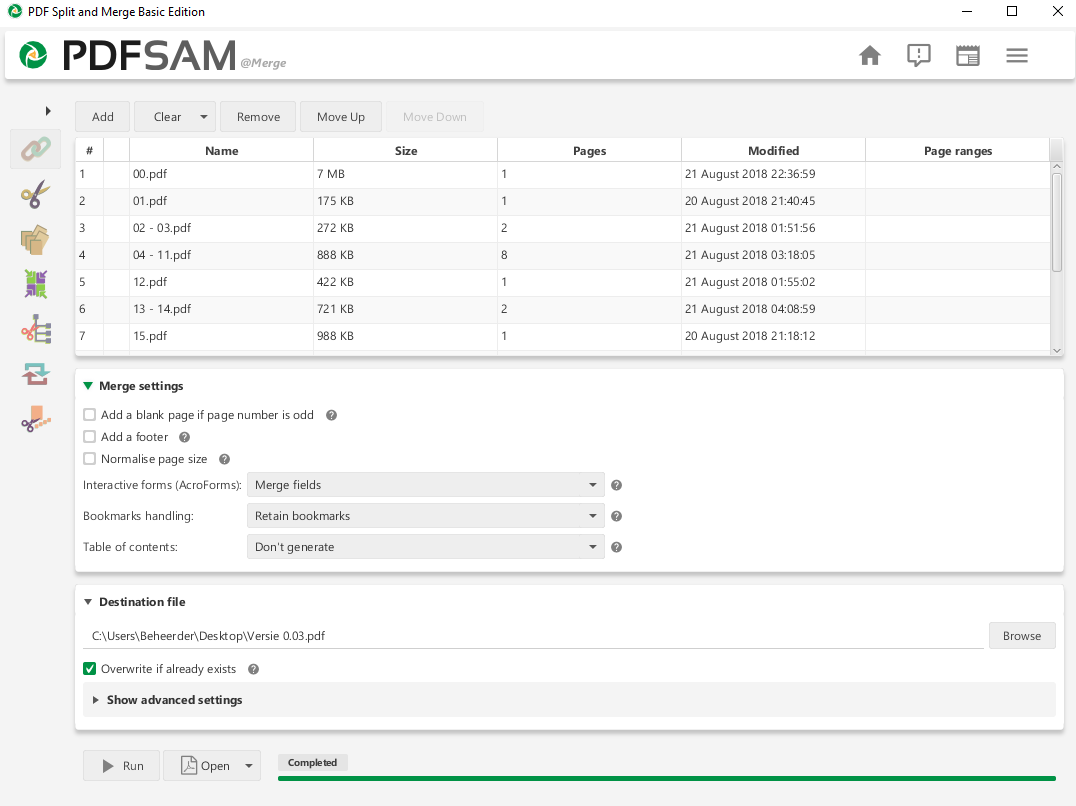Viewport: 1076px width, 806px height.
Task: Disable Overwrite if already exists
Action: (x=89, y=668)
